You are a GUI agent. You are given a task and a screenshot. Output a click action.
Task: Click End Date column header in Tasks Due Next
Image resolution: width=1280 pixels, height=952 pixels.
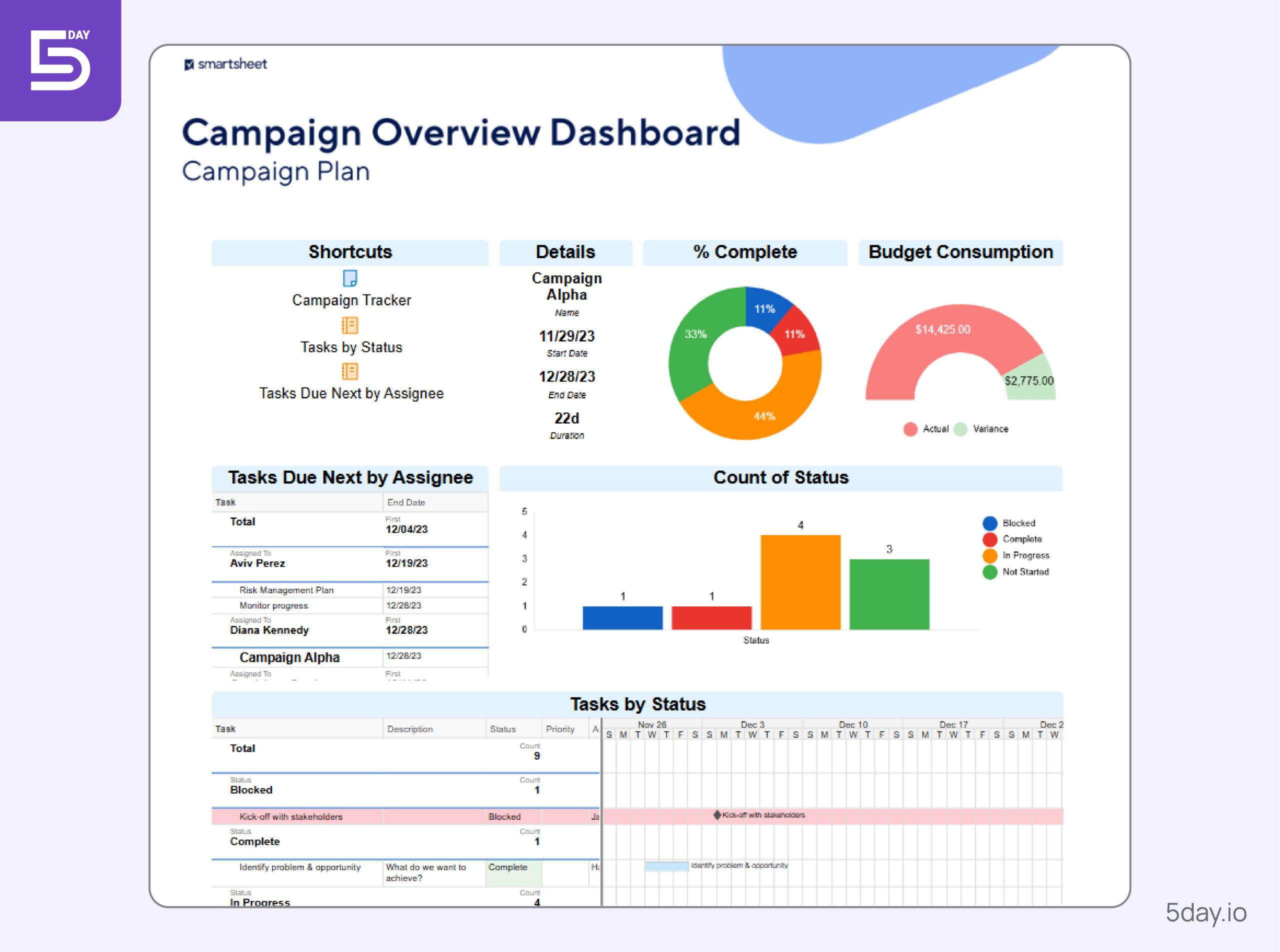435,502
